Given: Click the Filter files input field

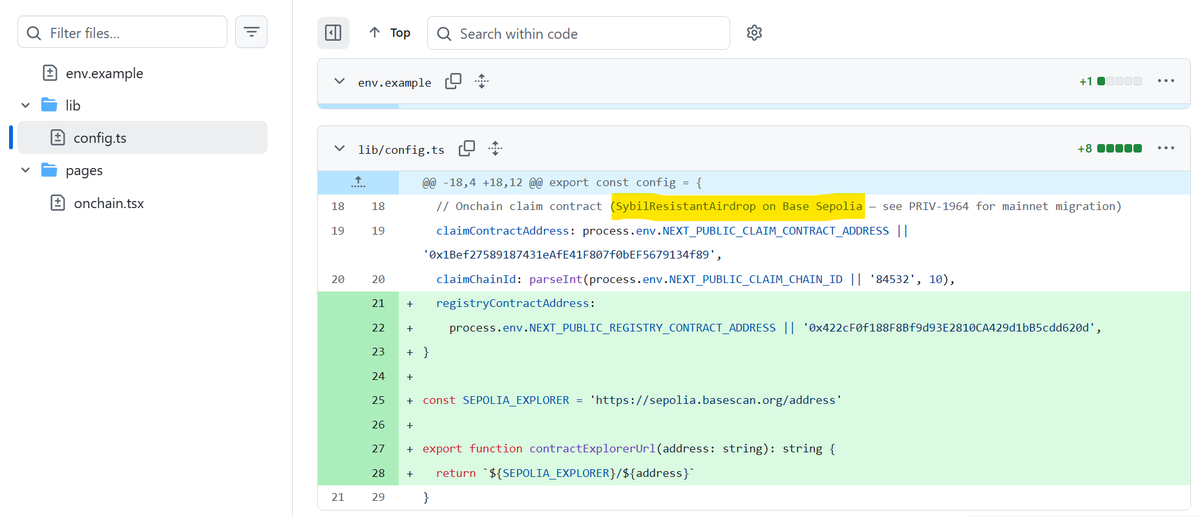Looking at the screenshot, I should (x=123, y=33).
